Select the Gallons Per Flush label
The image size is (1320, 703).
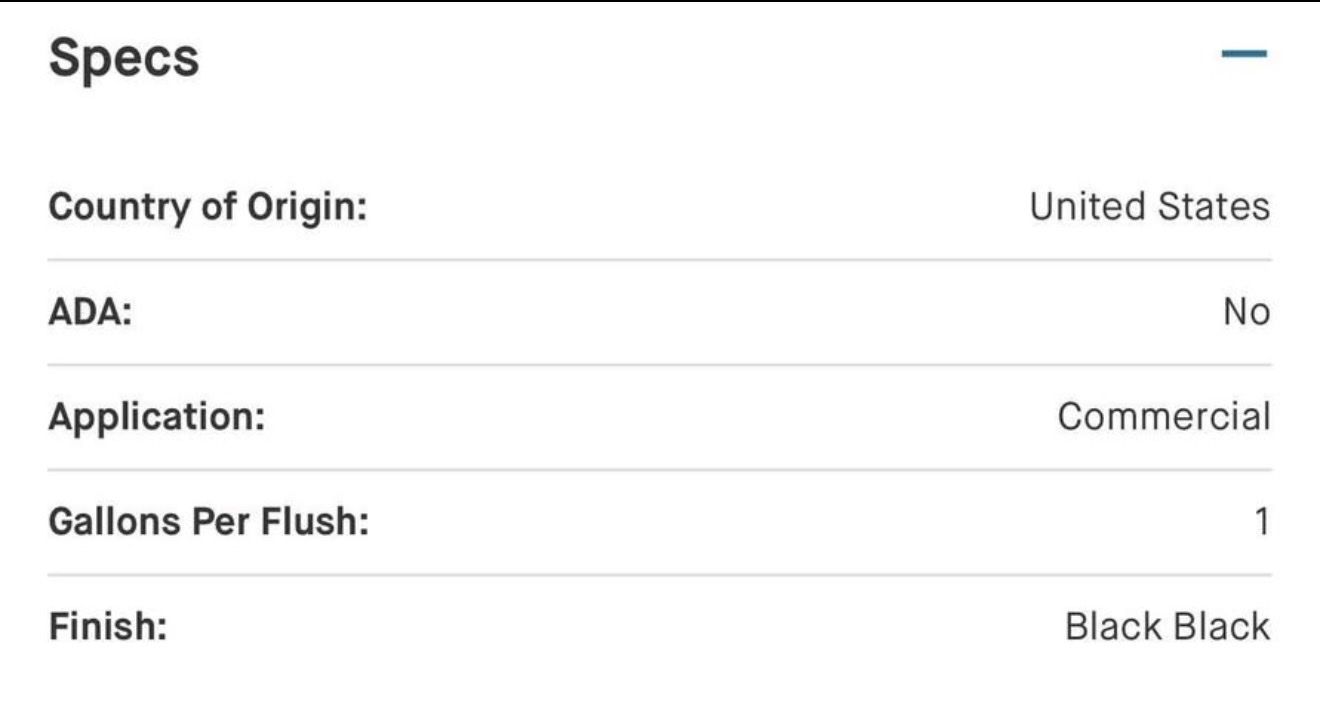[209, 522]
